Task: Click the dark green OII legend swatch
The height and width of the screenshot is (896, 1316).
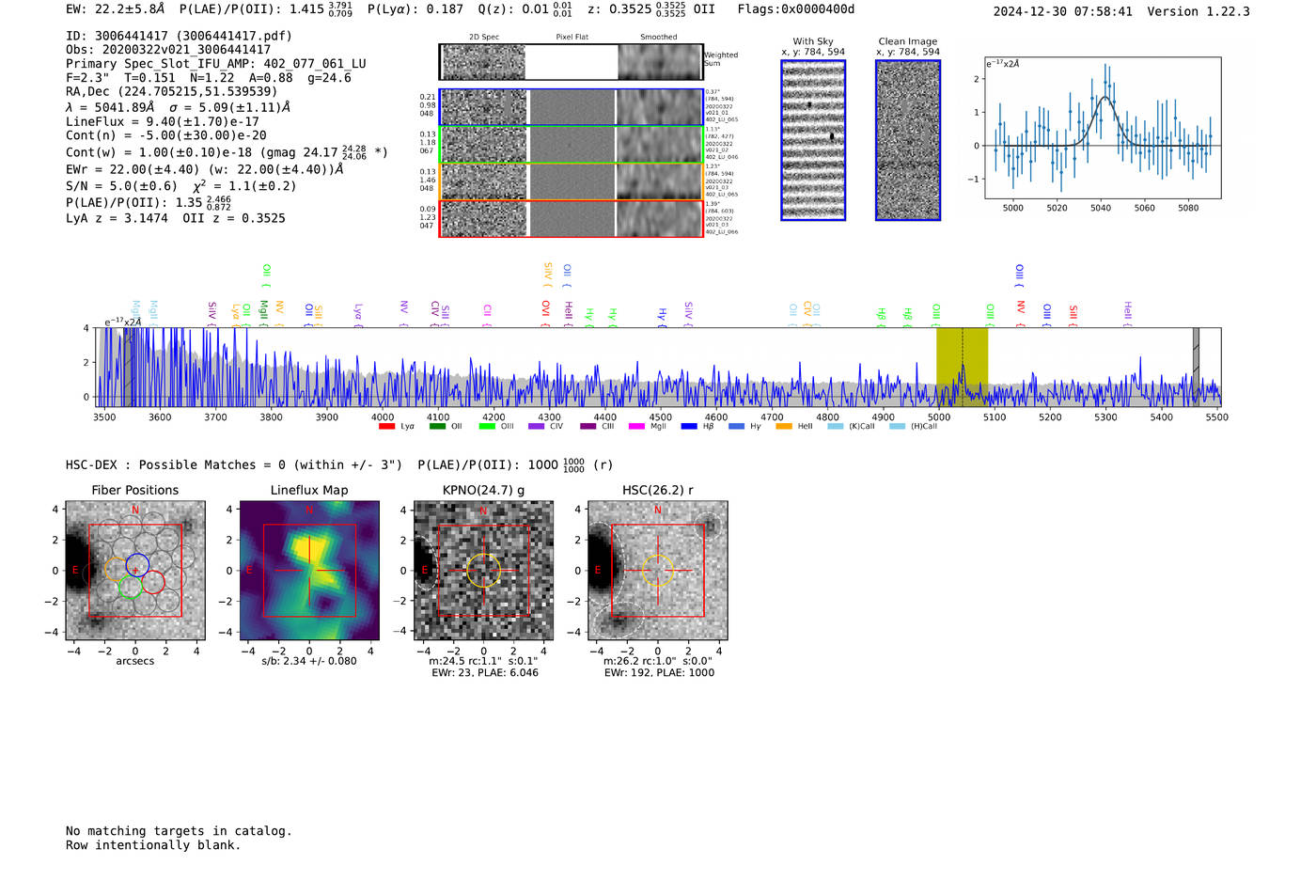Action: coord(437,427)
